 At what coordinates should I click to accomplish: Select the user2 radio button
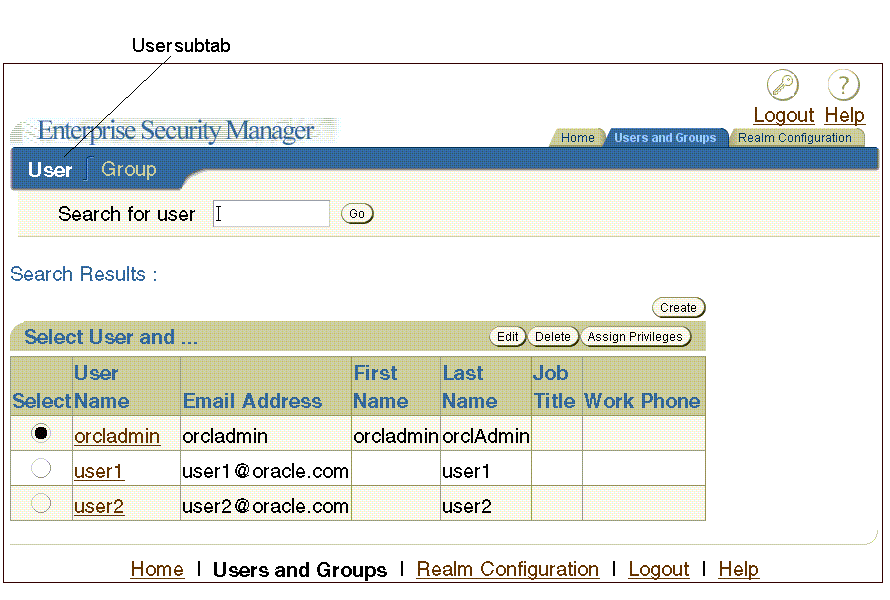pos(41,504)
